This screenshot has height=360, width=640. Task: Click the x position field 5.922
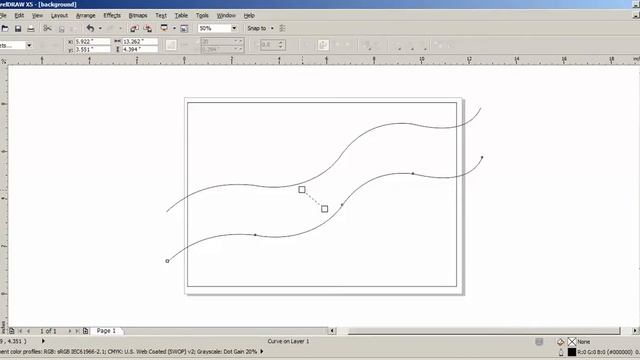pyautogui.click(x=92, y=41)
